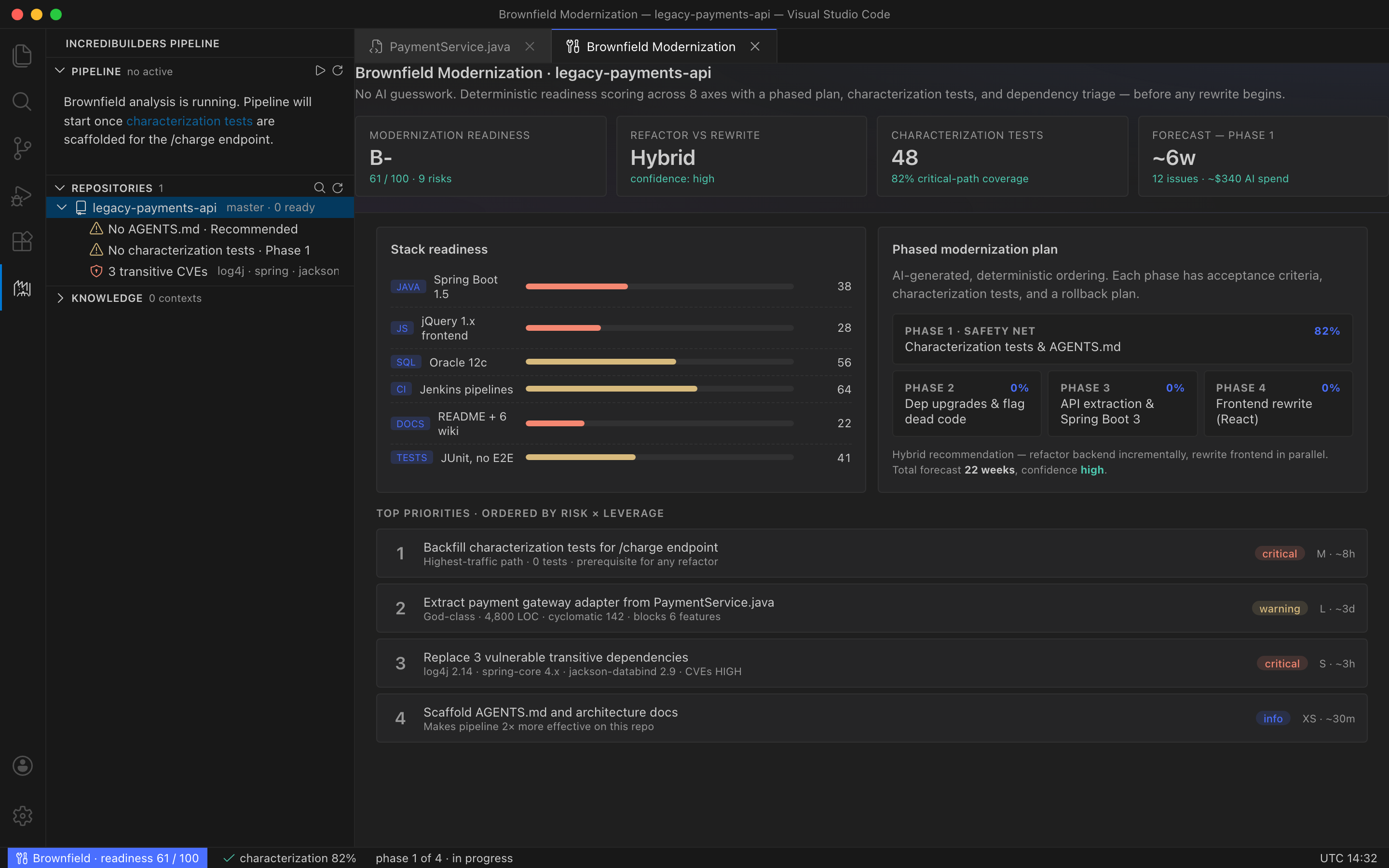Collapse the Repositories section
This screenshot has height=868, width=1389.
[x=60, y=188]
